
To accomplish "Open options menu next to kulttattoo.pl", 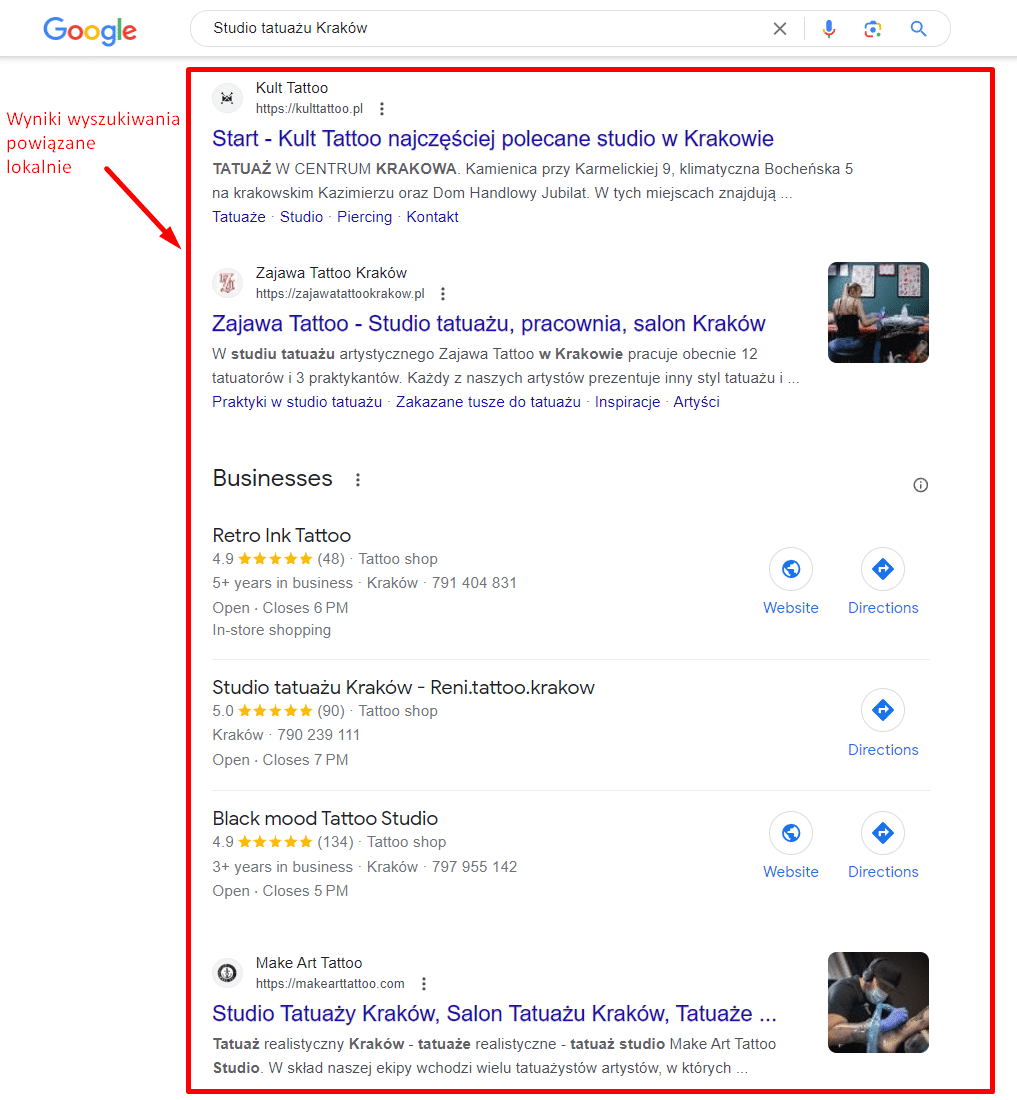I will click(x=382, y=109).
